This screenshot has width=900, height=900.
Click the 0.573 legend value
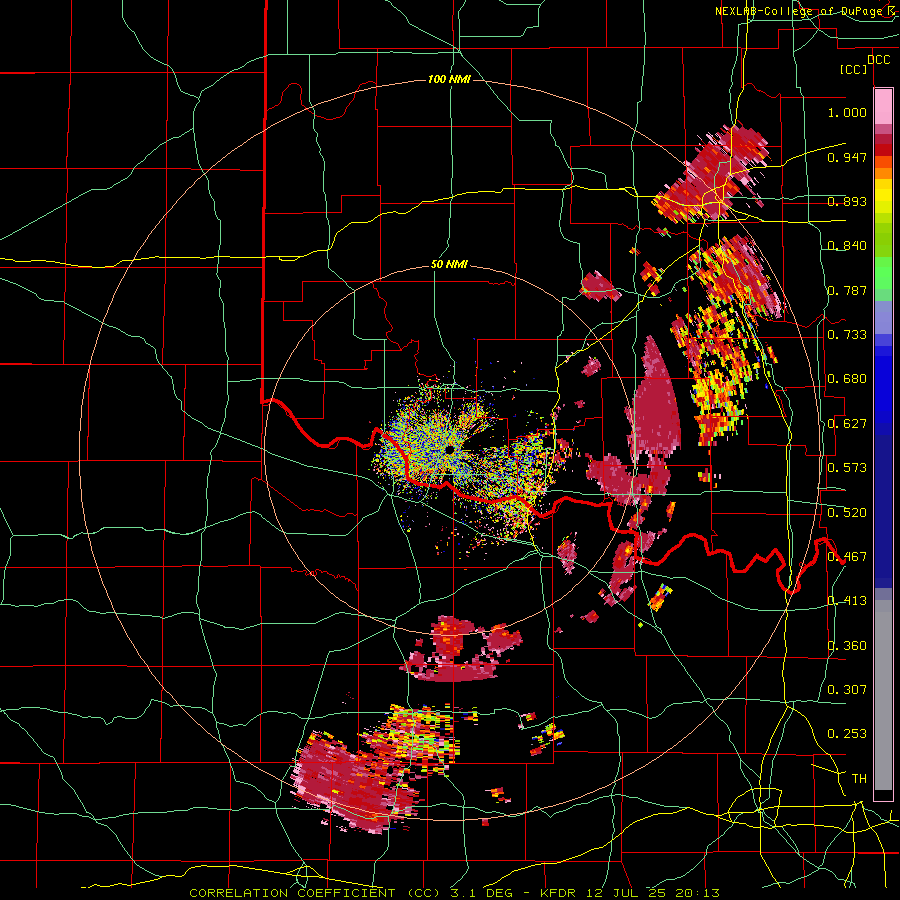click(847, 468)
